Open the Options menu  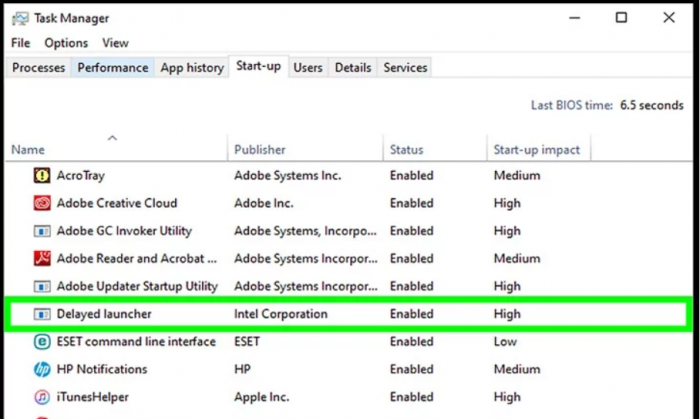(x=66, y=43)
